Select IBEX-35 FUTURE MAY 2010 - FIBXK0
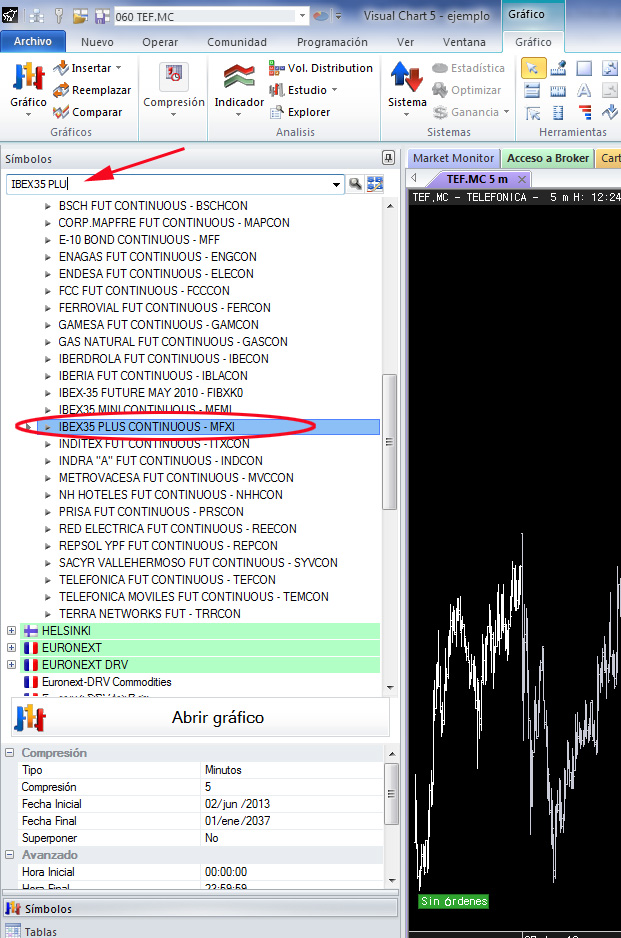The image size is (621, 938). (151, 392)
